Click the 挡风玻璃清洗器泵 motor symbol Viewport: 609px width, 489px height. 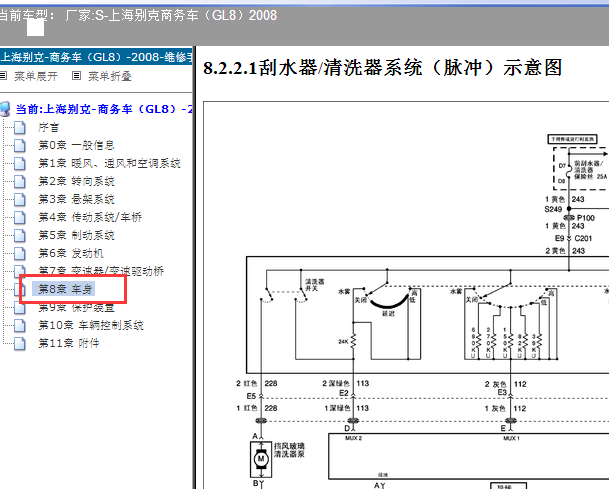pyautogui.click(x=261, y=459)
